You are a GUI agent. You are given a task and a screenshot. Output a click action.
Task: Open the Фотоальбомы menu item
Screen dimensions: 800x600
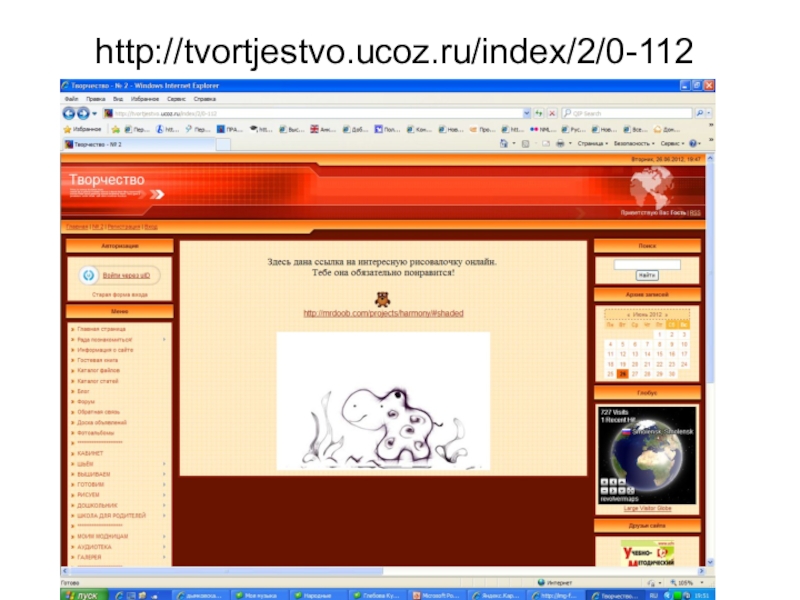[95, 433]
